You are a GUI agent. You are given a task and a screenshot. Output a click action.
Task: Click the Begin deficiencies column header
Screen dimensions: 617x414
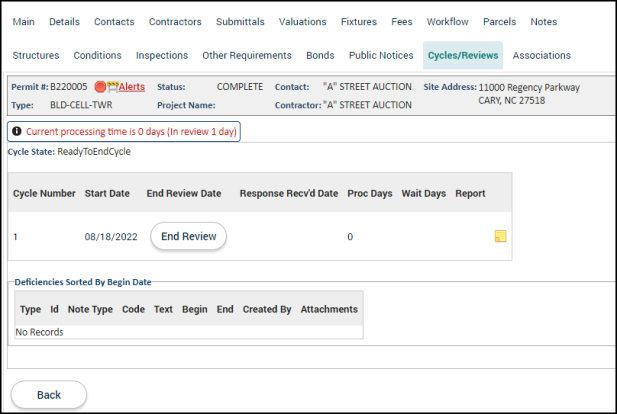click(x=194, y=309)
